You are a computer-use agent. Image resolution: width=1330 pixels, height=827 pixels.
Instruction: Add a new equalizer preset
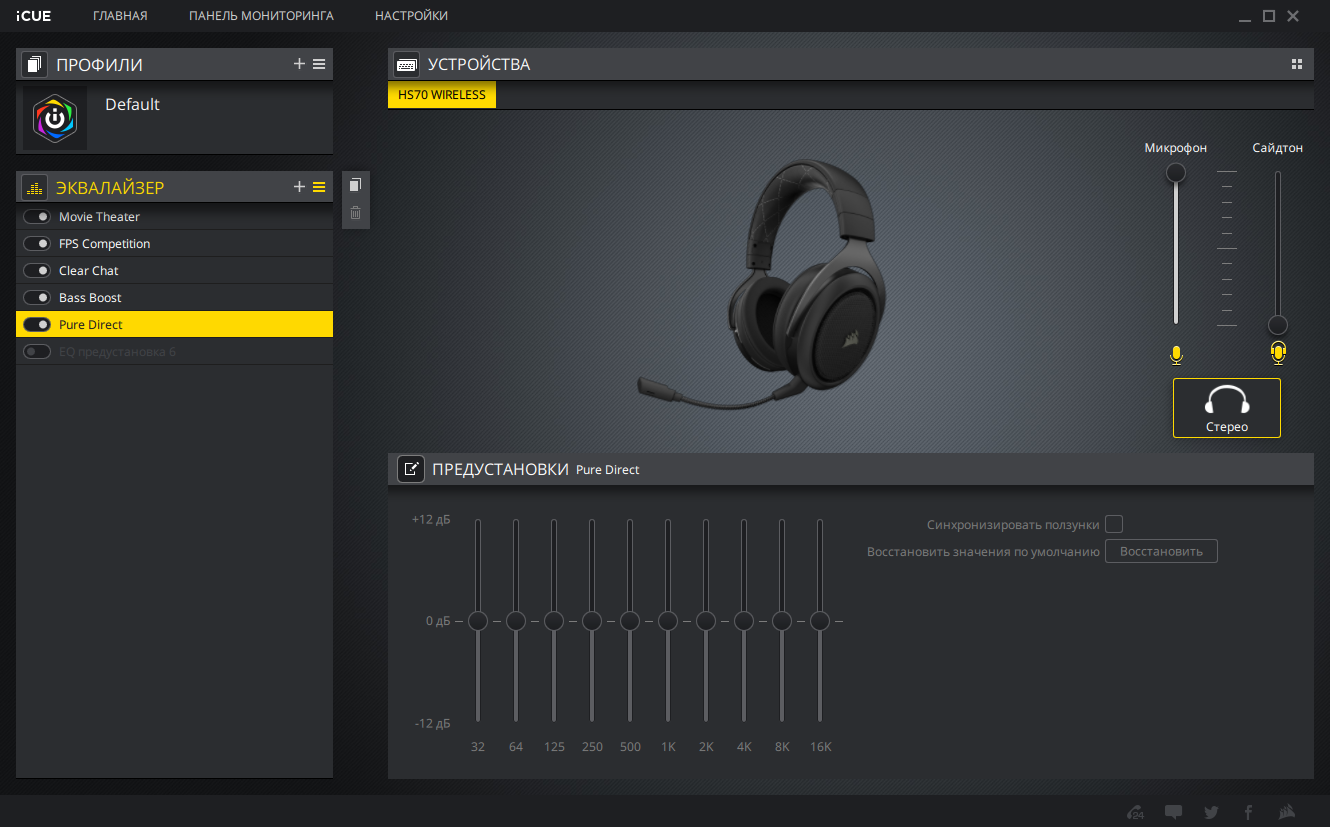click(x=299, y=187)
